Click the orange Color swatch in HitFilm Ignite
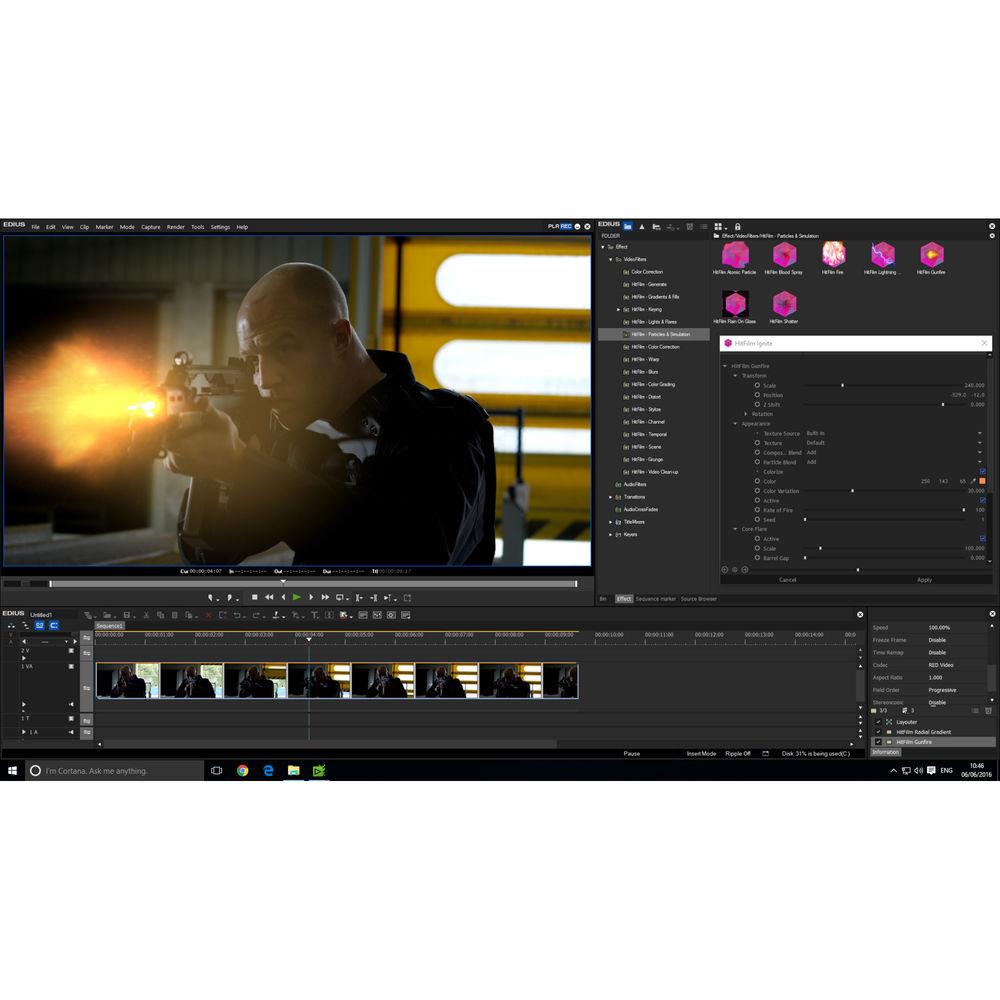 click(982, 481)
